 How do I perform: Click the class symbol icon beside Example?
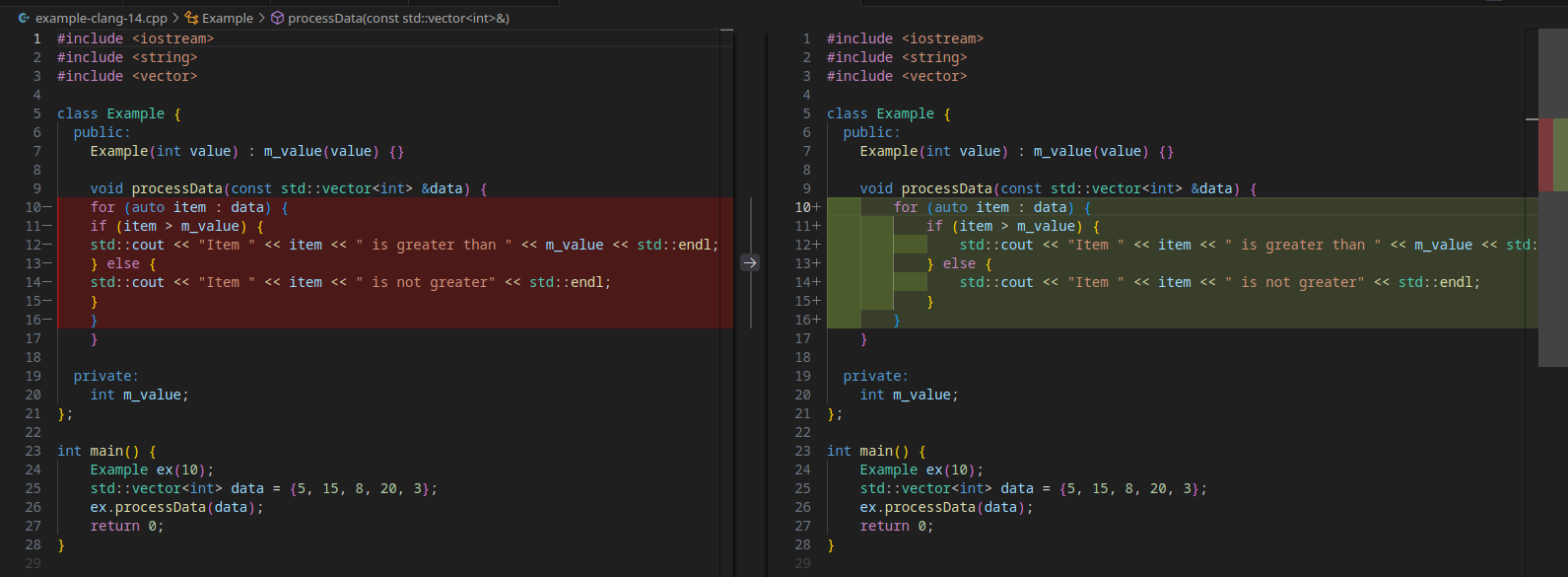[191, 18]
